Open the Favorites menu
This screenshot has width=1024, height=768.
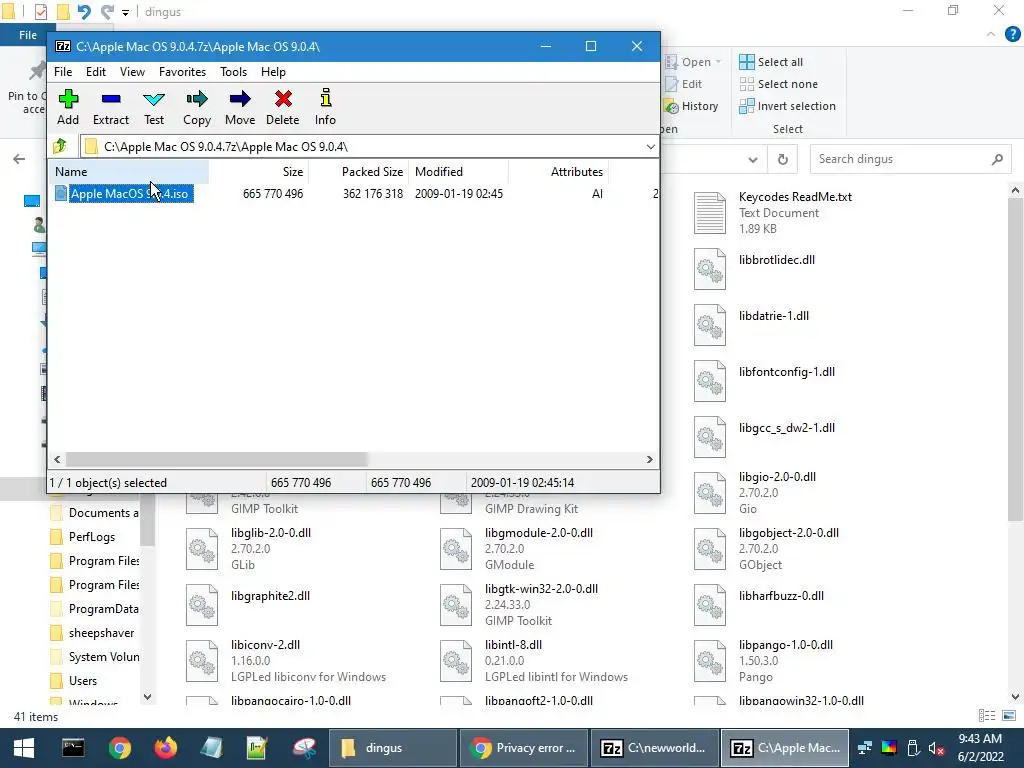click(182, 72)
